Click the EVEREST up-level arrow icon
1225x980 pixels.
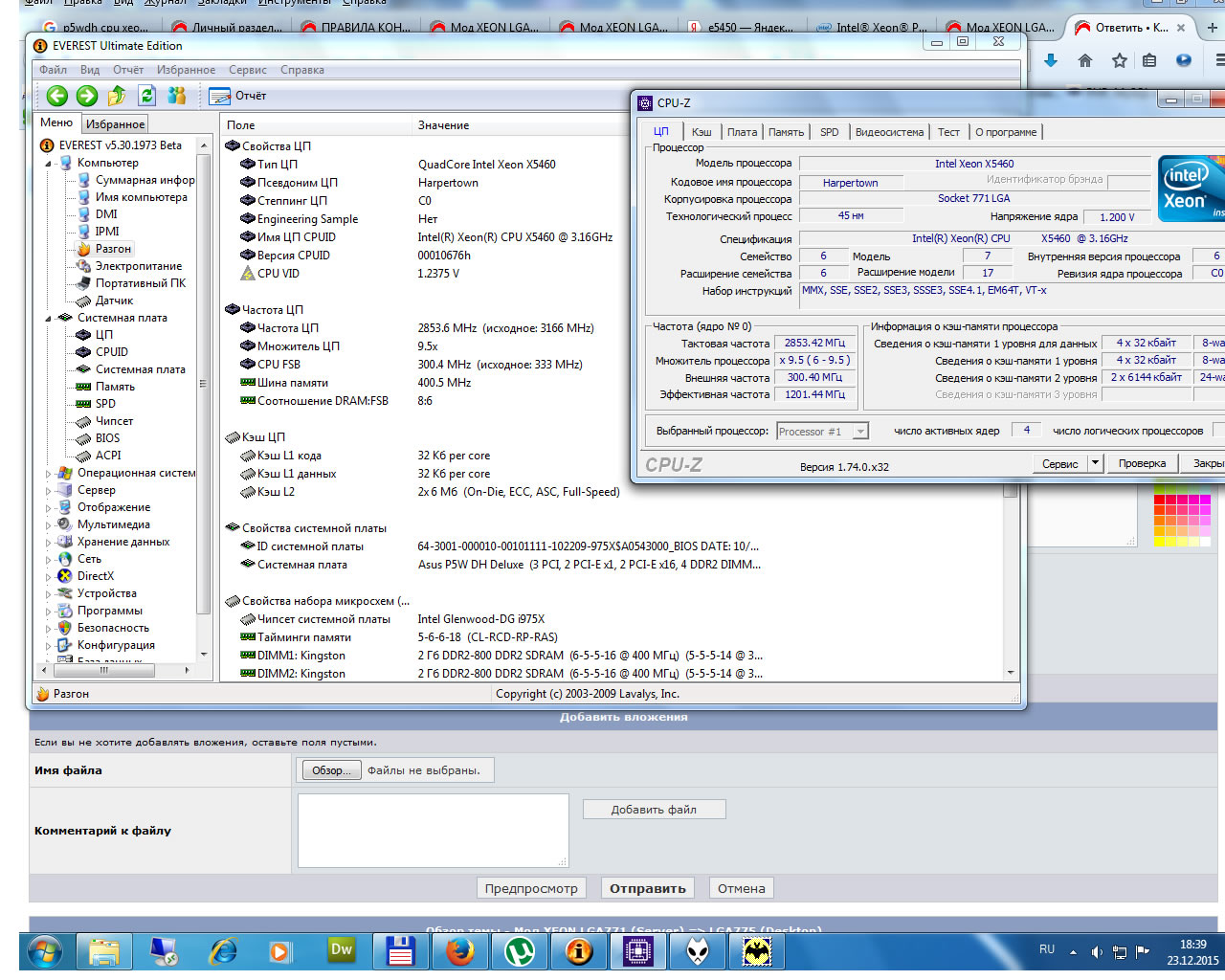click(x=117, y=96)
